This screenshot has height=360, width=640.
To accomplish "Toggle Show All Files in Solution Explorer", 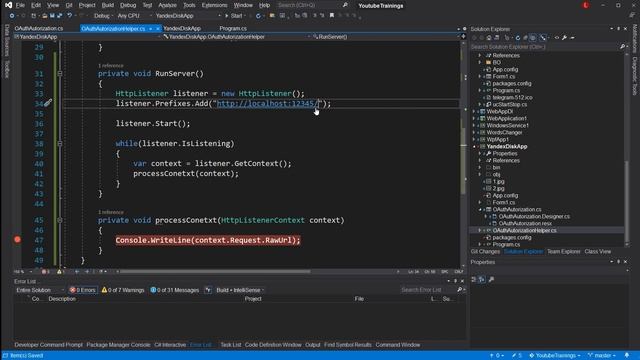I will coord(533,38).
